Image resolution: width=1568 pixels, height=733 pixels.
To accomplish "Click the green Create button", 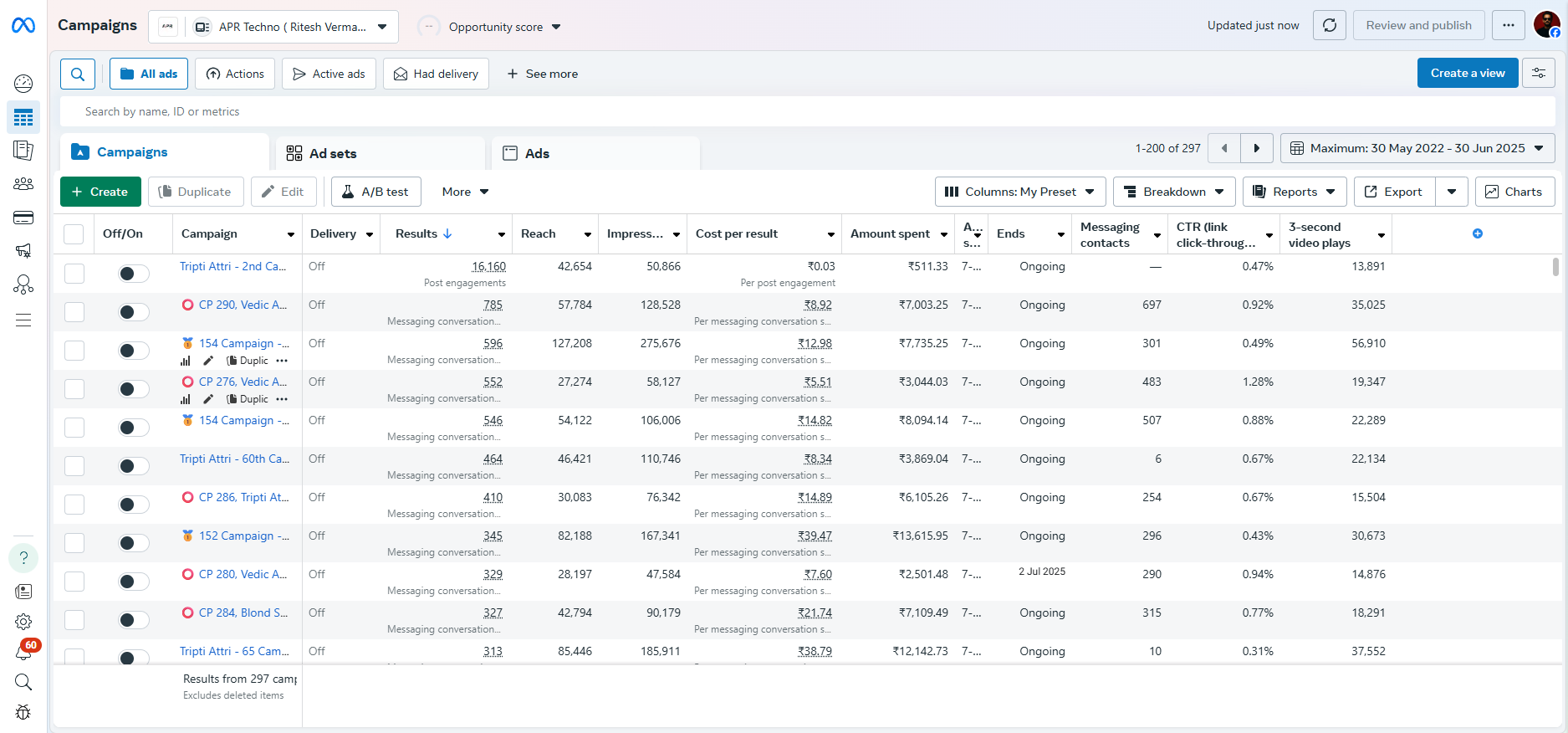I will (100, 192).
